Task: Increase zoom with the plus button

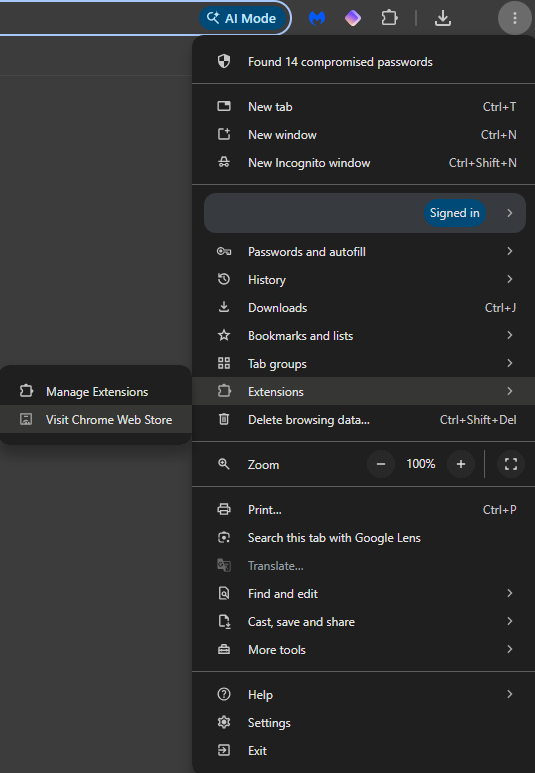Action: 461,464
